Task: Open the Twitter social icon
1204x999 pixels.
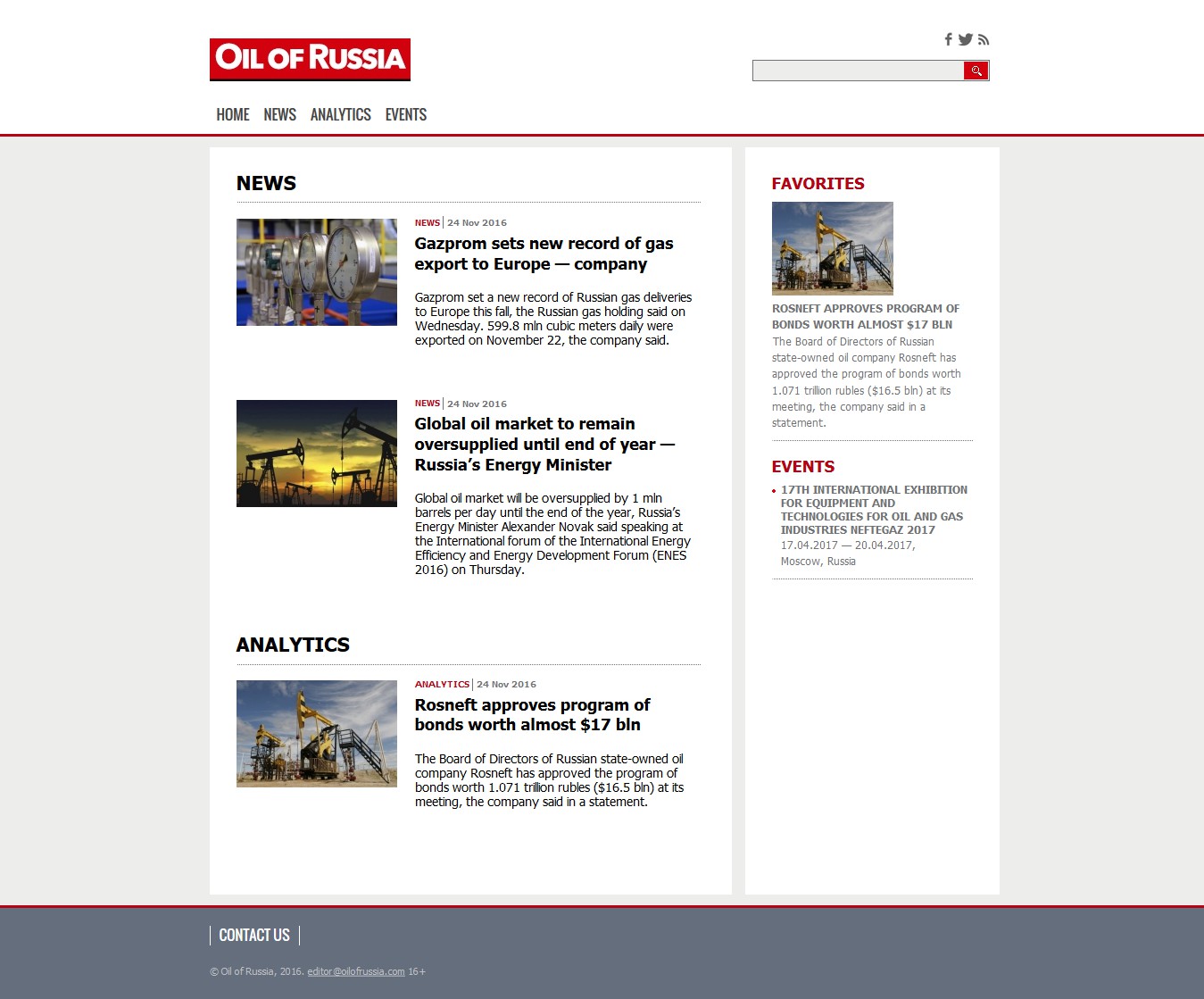Action: 966,39
